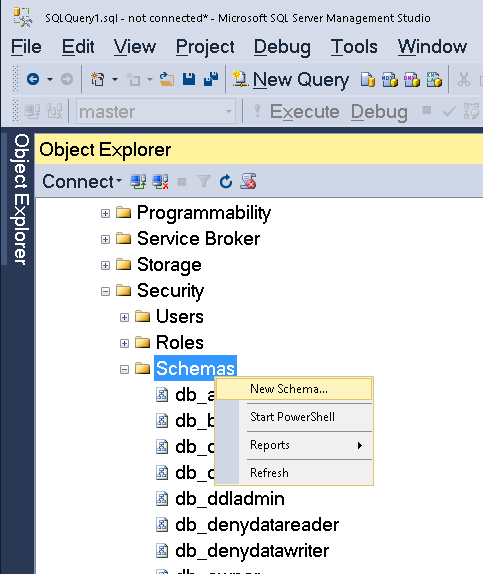Click the Display Estimated Execution Plan icon
483x574 pixels.
tap(471, 111)
